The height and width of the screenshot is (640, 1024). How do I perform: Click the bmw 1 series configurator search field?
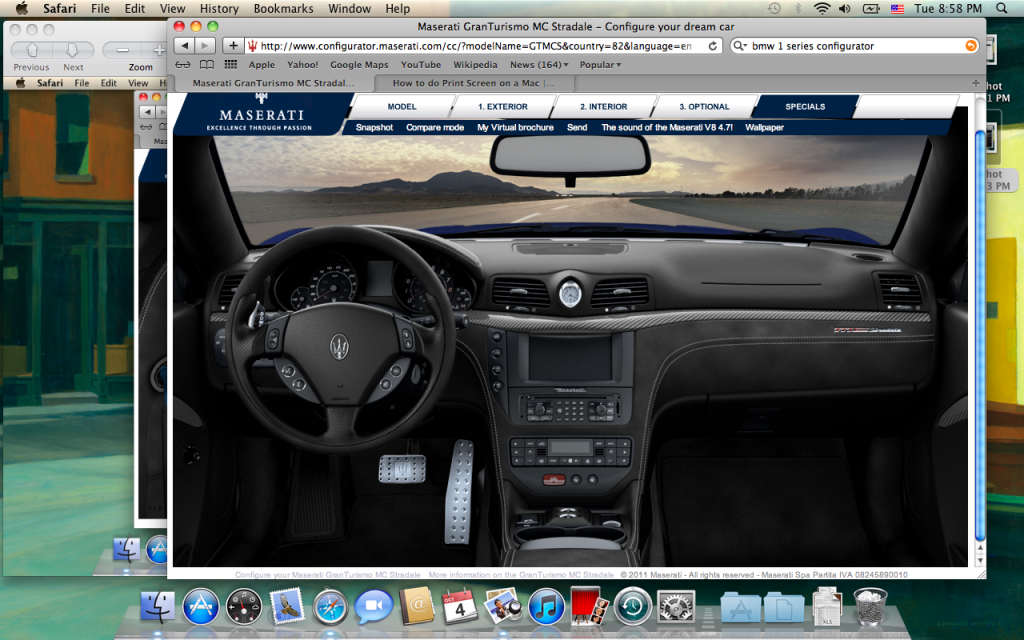tap(856, 46)
